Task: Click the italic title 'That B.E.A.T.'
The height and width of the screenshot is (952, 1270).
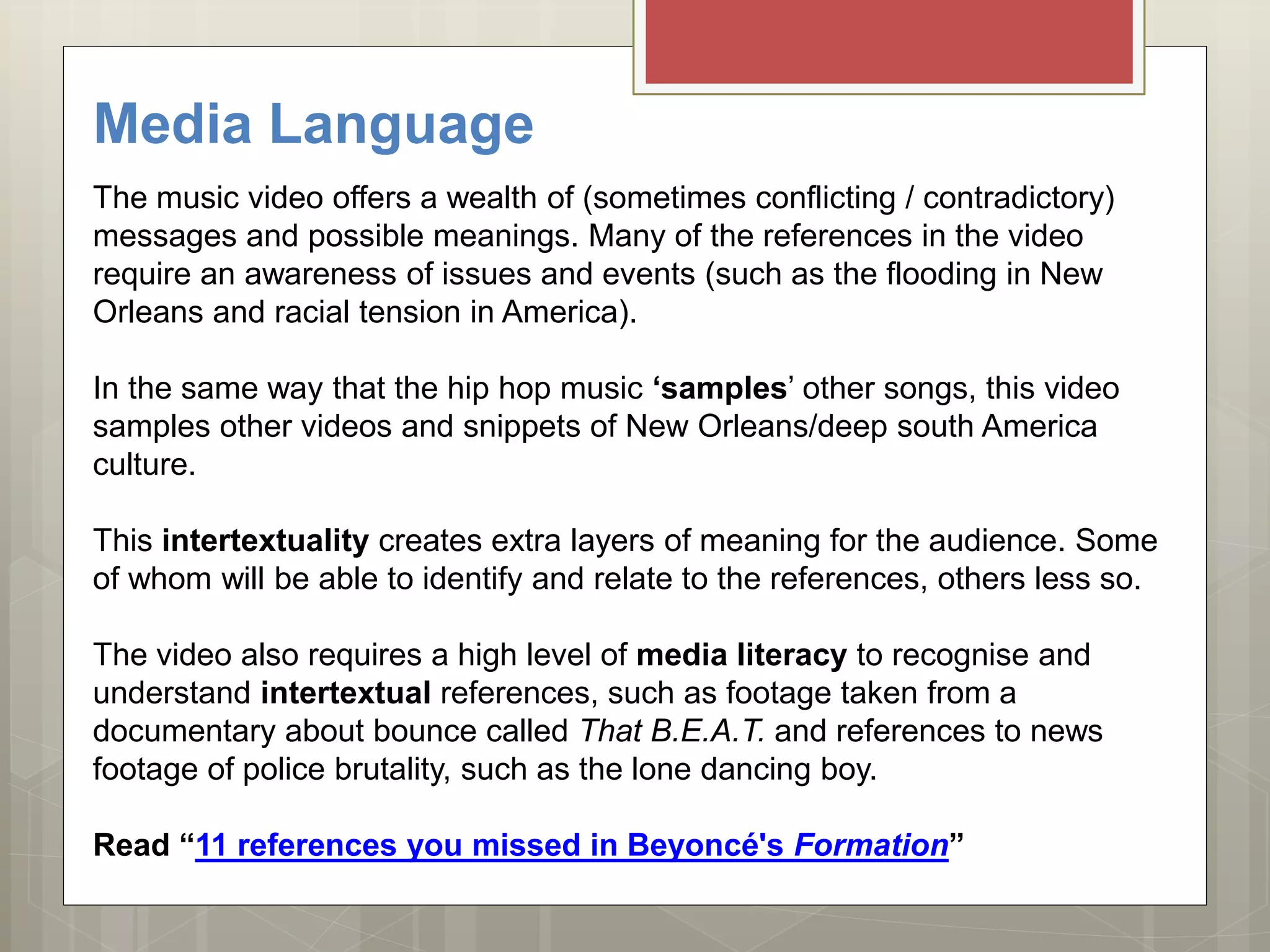Action: [x=672, y=731]
